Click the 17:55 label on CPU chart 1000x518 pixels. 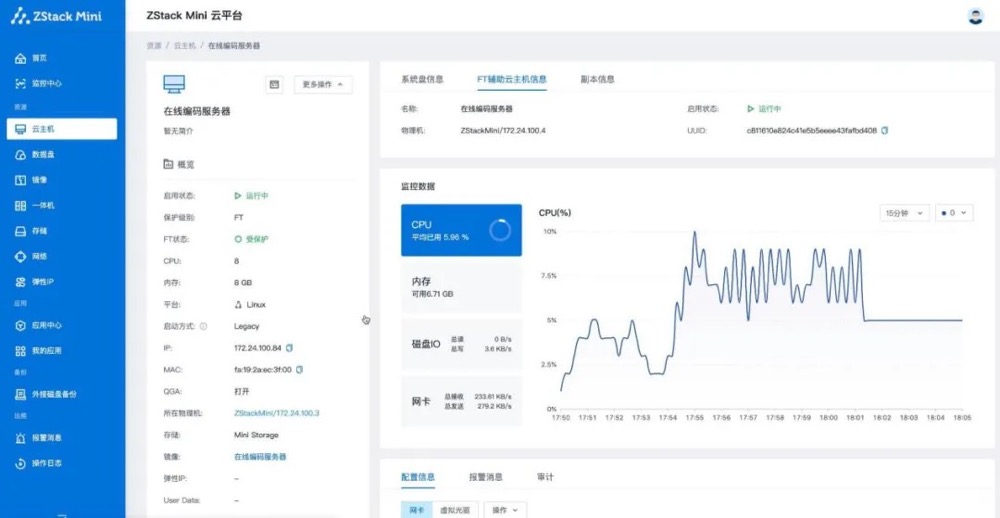(x=695, y=417)
